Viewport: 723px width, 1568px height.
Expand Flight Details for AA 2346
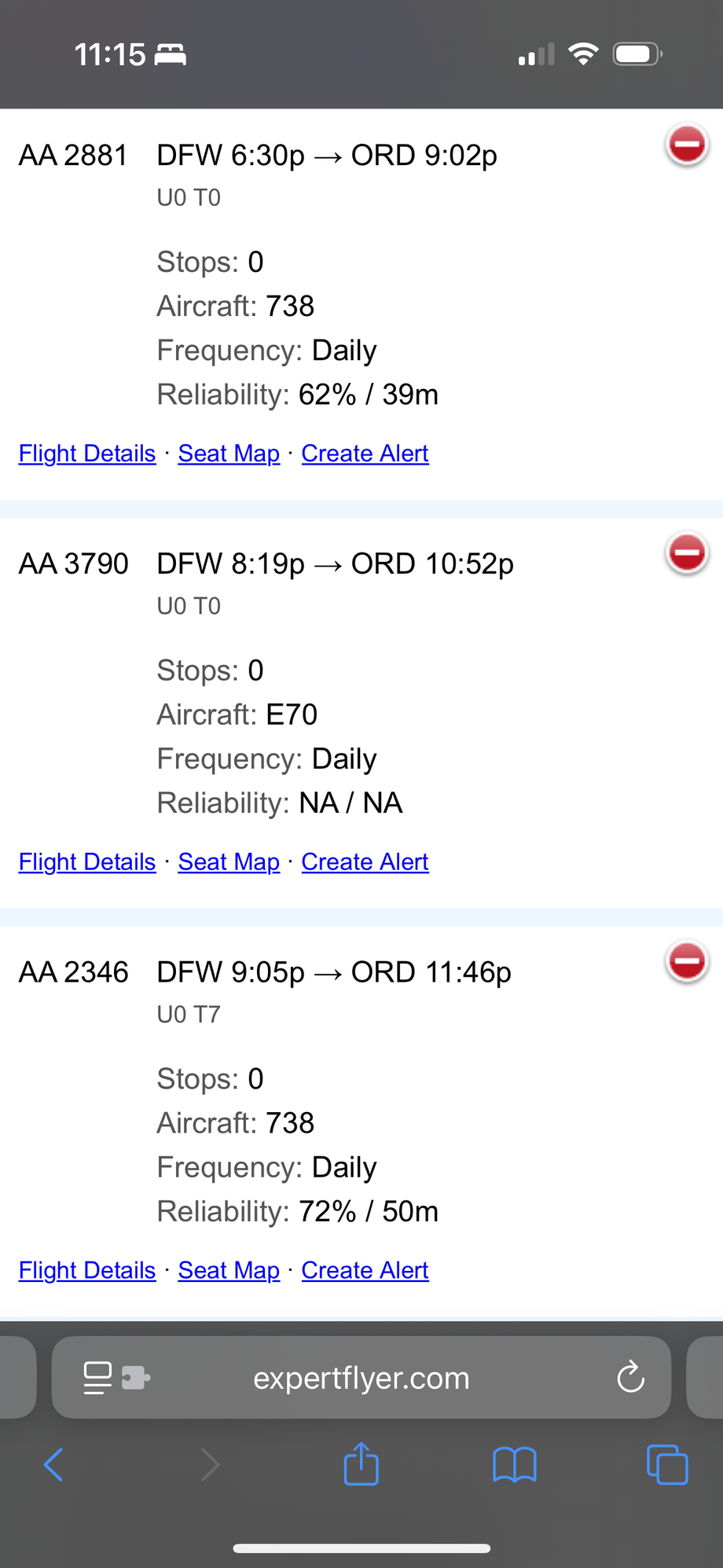coord(86,1270)
